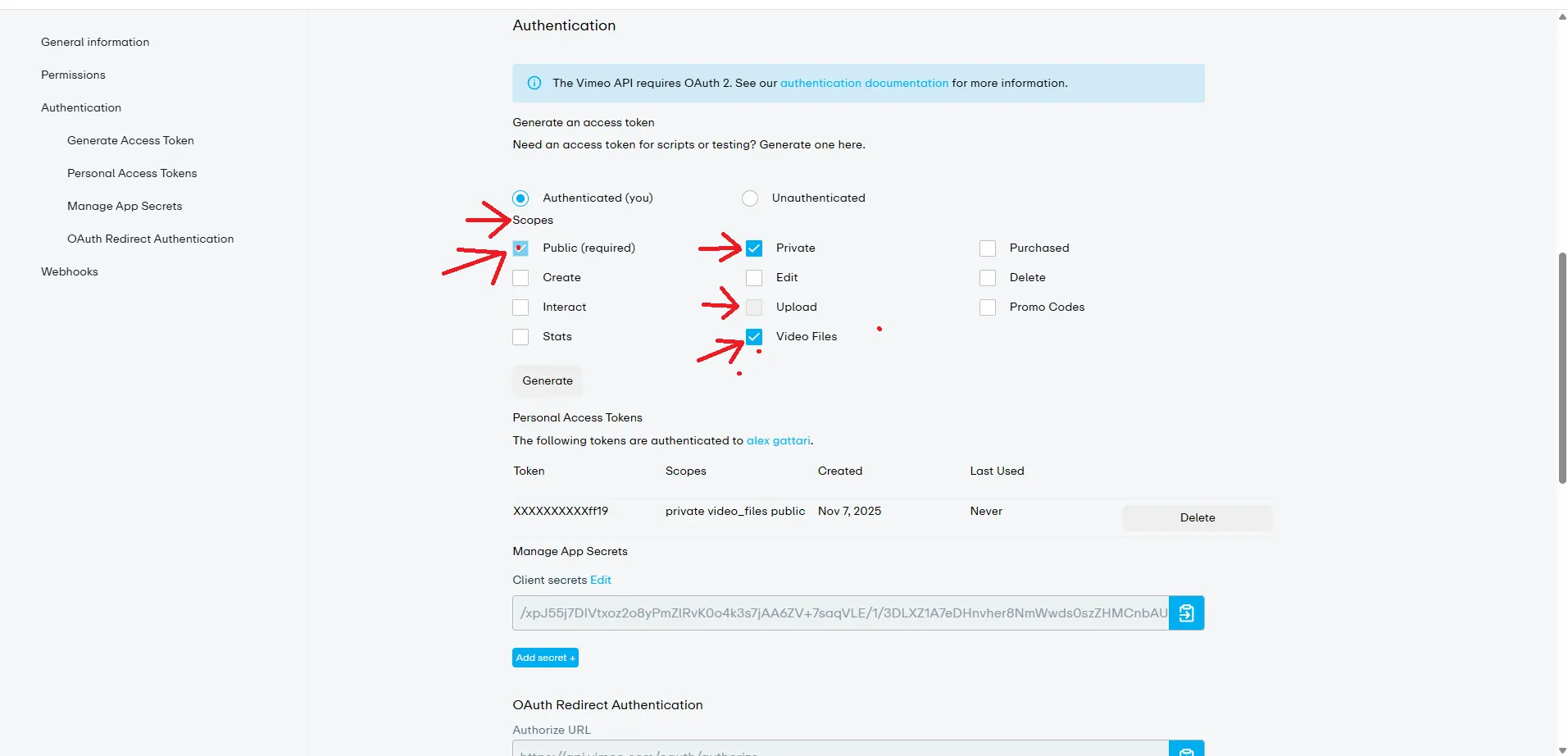Delete the XXXXXXXXXXff19 access token

[1197, 517]
